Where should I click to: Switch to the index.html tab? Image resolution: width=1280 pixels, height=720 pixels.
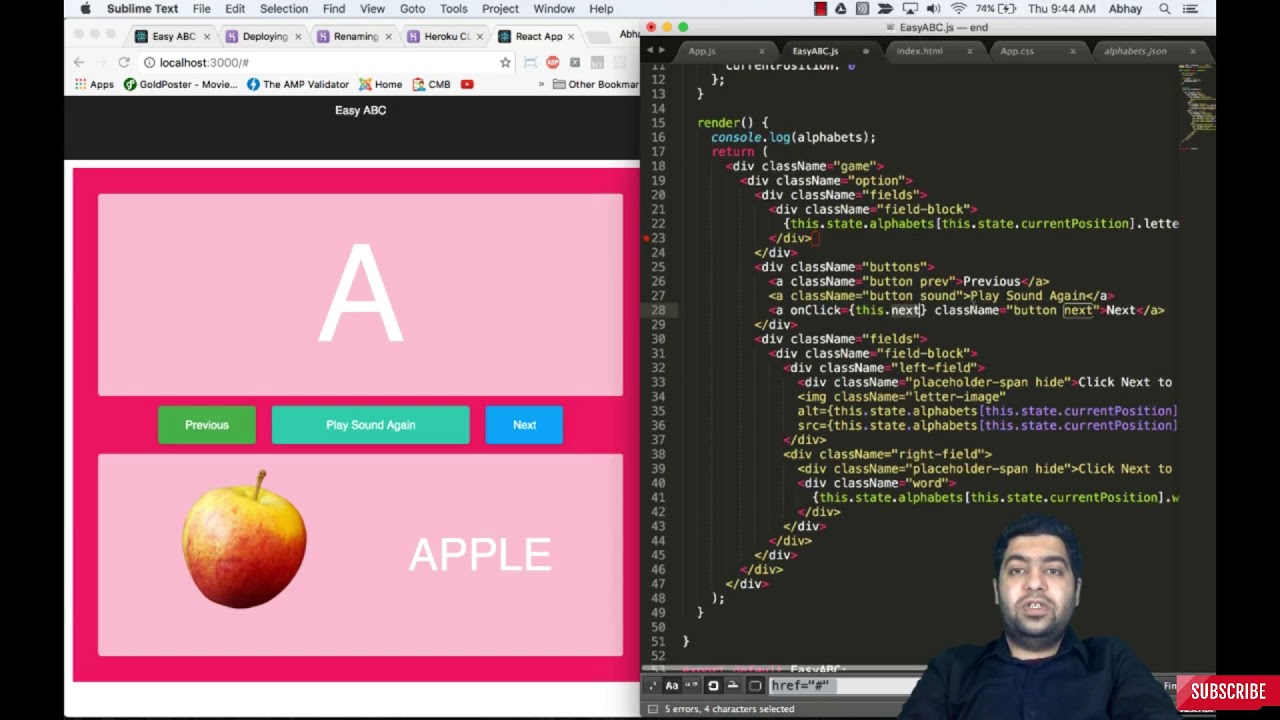click(x=919, y=51)
